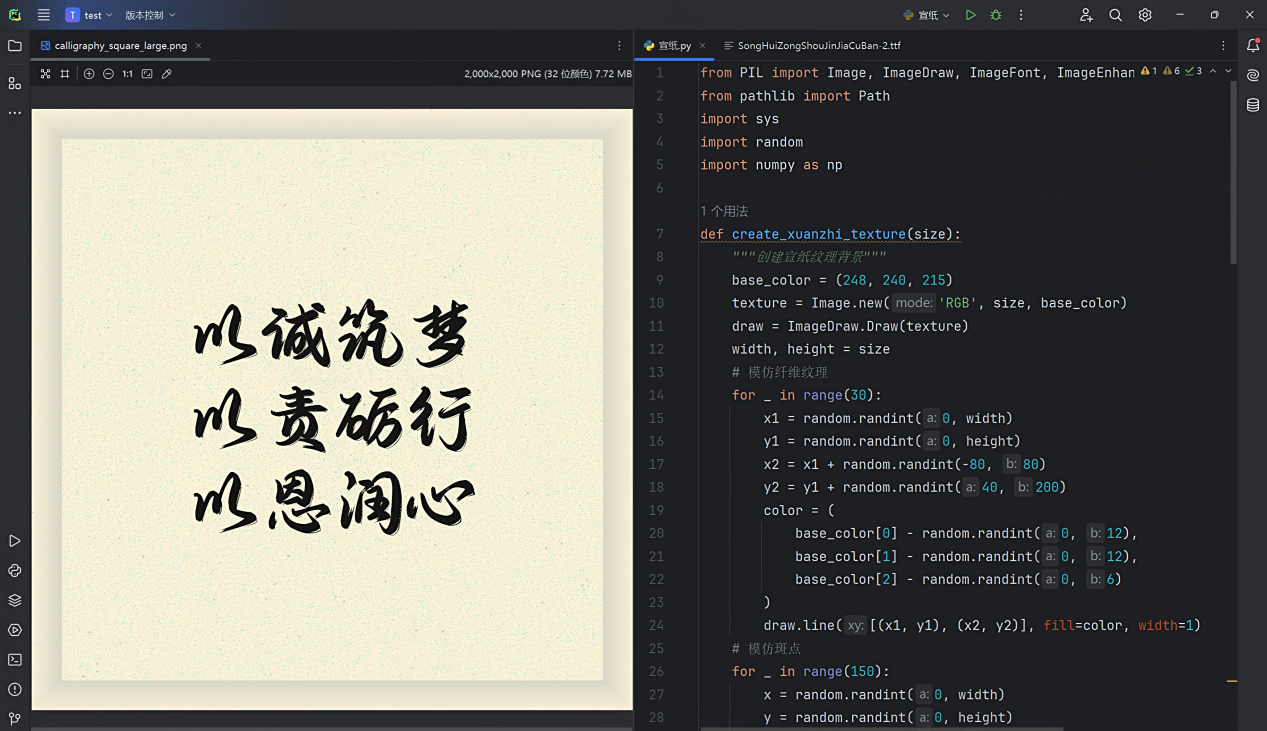Image resolution: width=1267 pixels, height=731 pixels.
Task: Start debugging with the bug icon
Action: 995,15
